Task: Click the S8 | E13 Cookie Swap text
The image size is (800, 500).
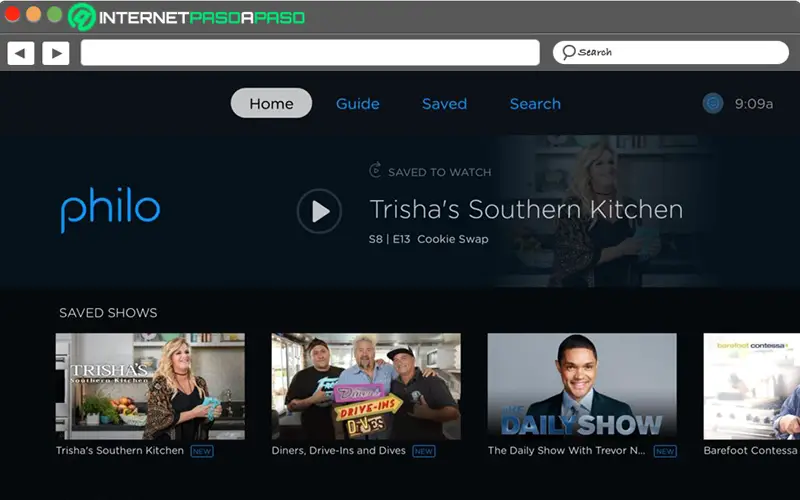Action: pos(429,239)
